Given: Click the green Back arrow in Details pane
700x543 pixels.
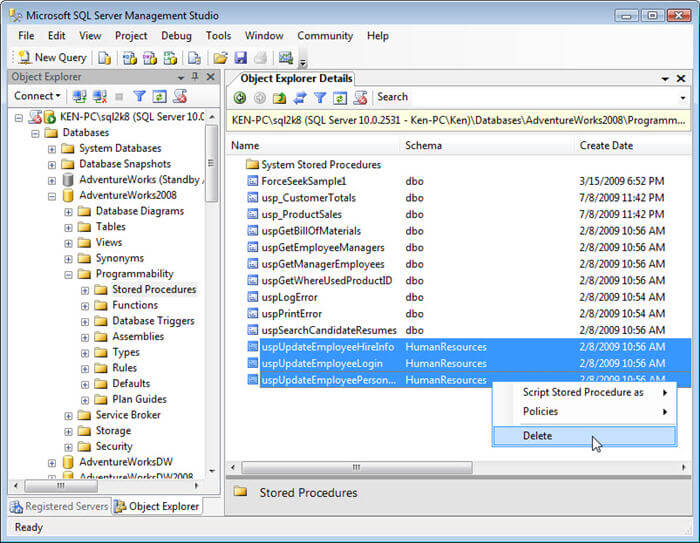Looking at the screenshot, I should click(240, 97).
